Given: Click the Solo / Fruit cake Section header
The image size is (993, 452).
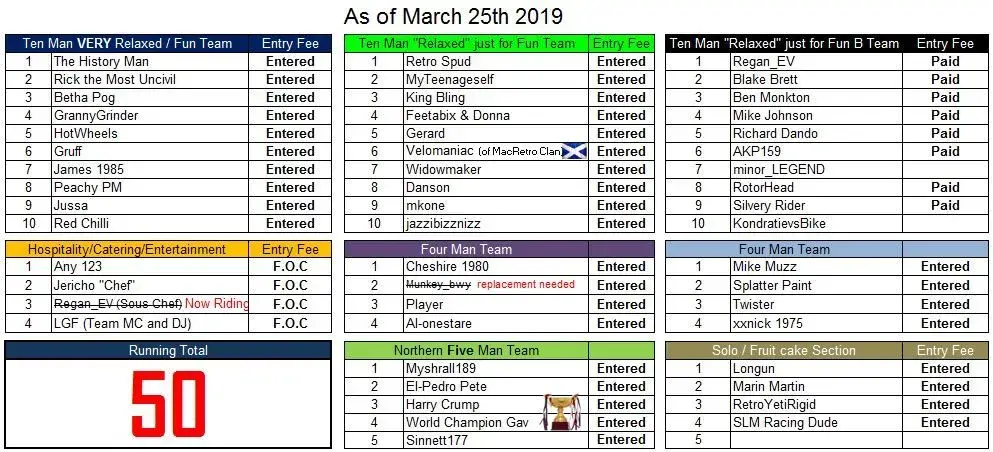Looking at the screenshot, I should (x=783, y=351).
